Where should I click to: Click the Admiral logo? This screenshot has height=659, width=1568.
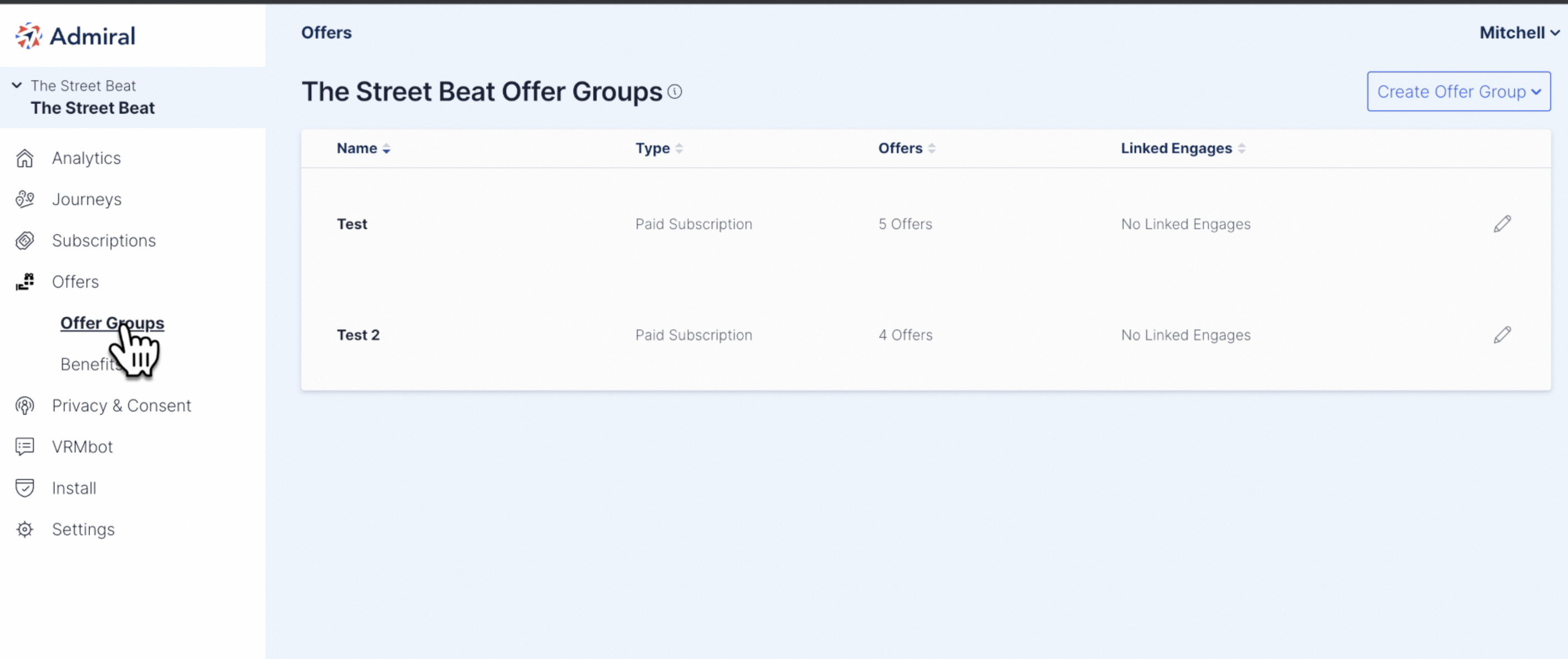[x=75, y=36]
